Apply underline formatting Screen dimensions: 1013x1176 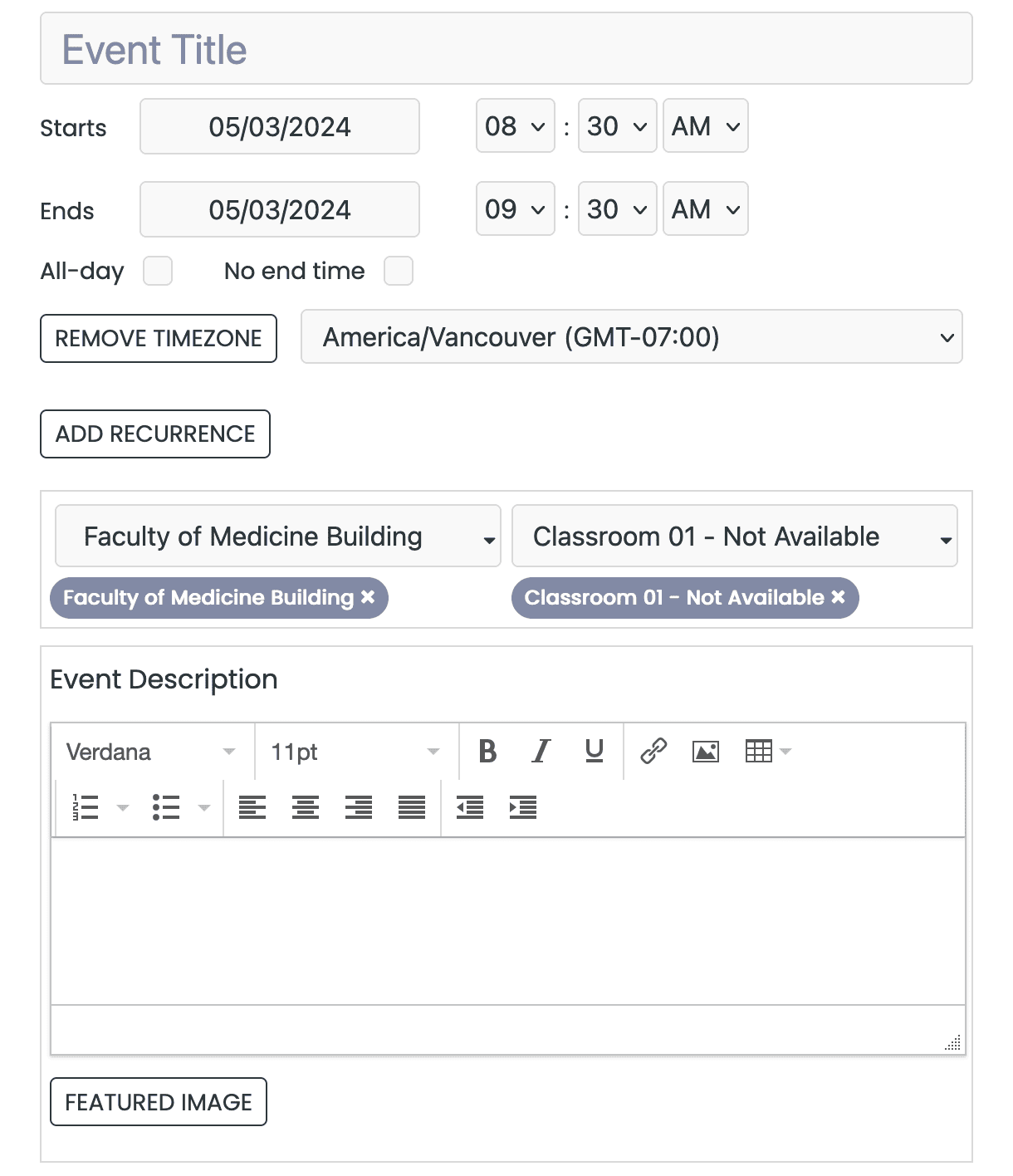[x=593, y=752]
